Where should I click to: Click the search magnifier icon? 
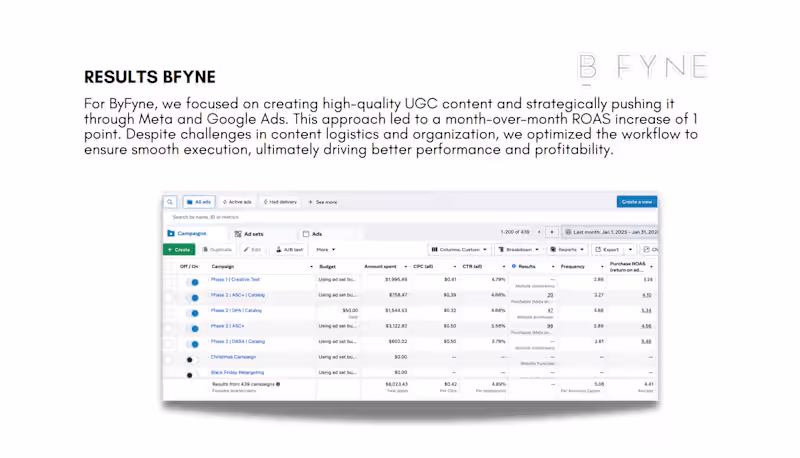[170, 202]
